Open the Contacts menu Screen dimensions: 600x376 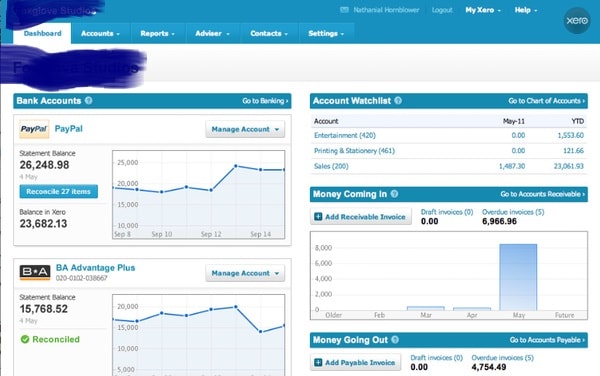click(x=269, y=33)
